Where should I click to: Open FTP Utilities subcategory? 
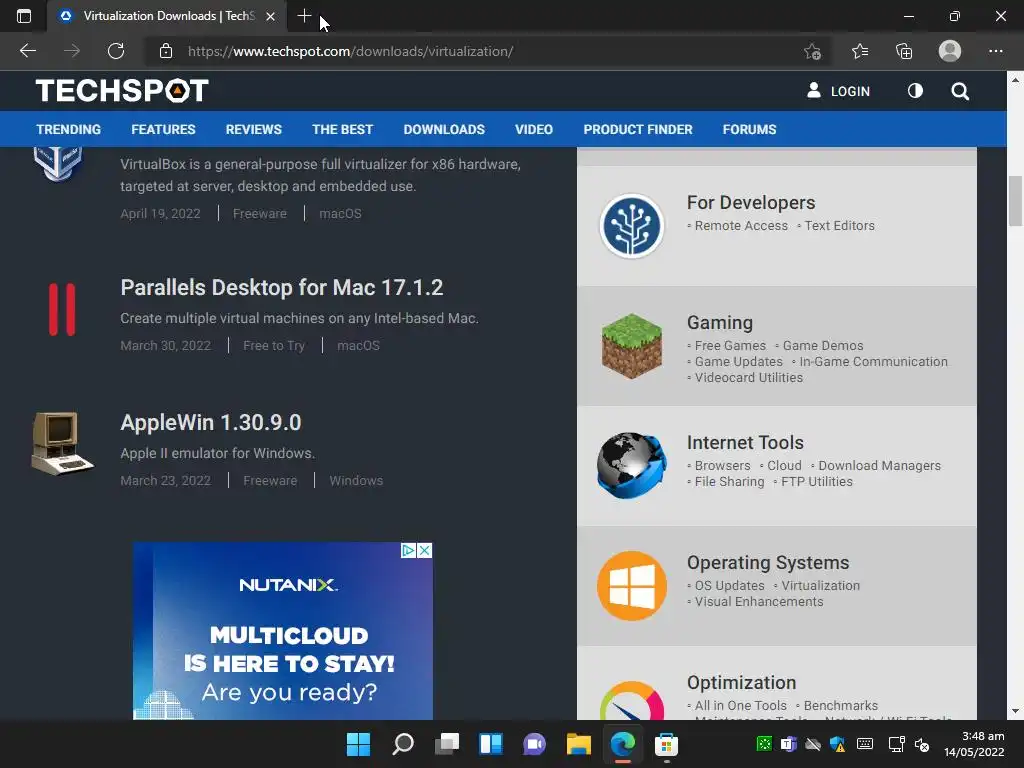tap(817, 481)
